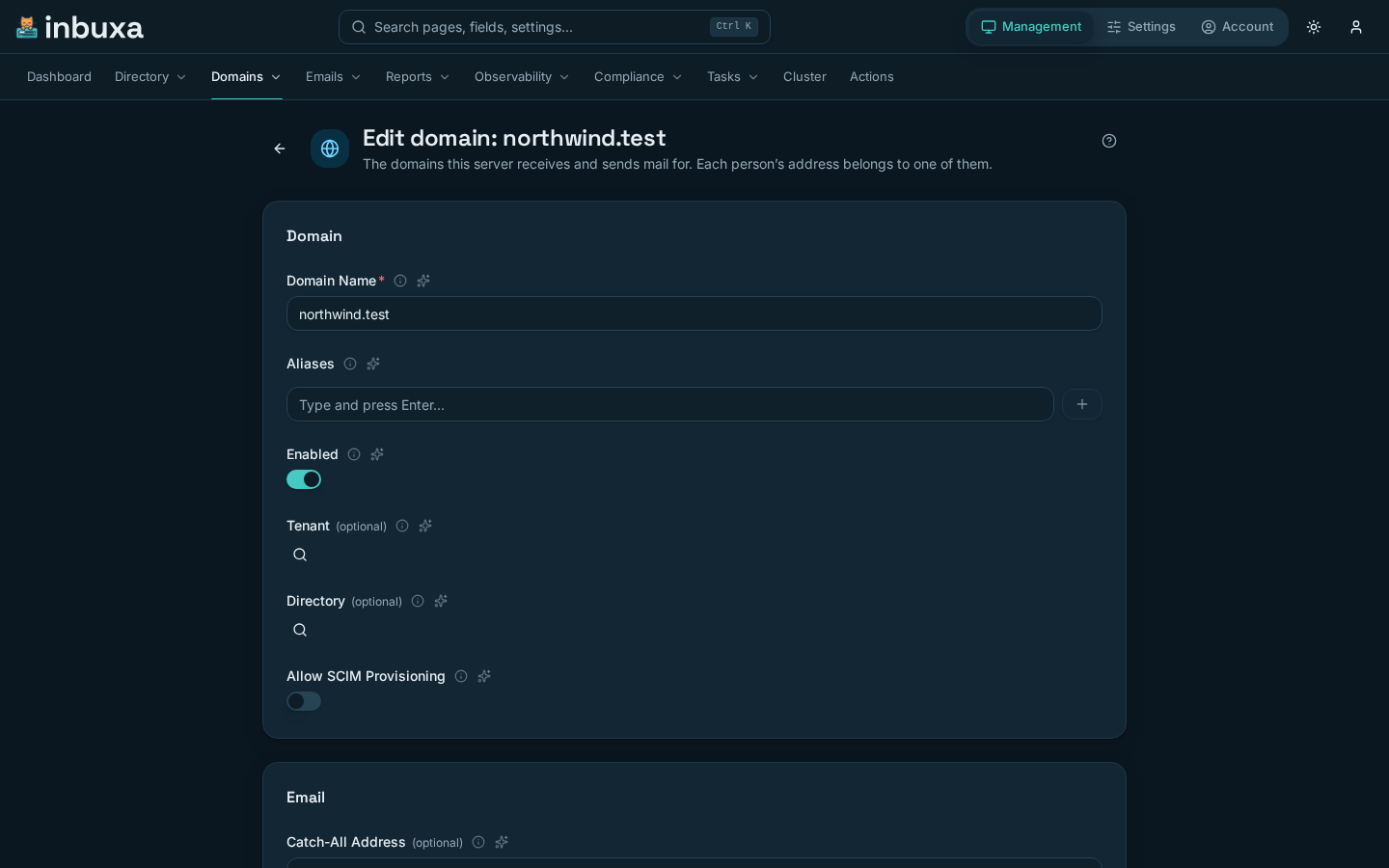
Task: Open the Actions page
Action: 872,77
